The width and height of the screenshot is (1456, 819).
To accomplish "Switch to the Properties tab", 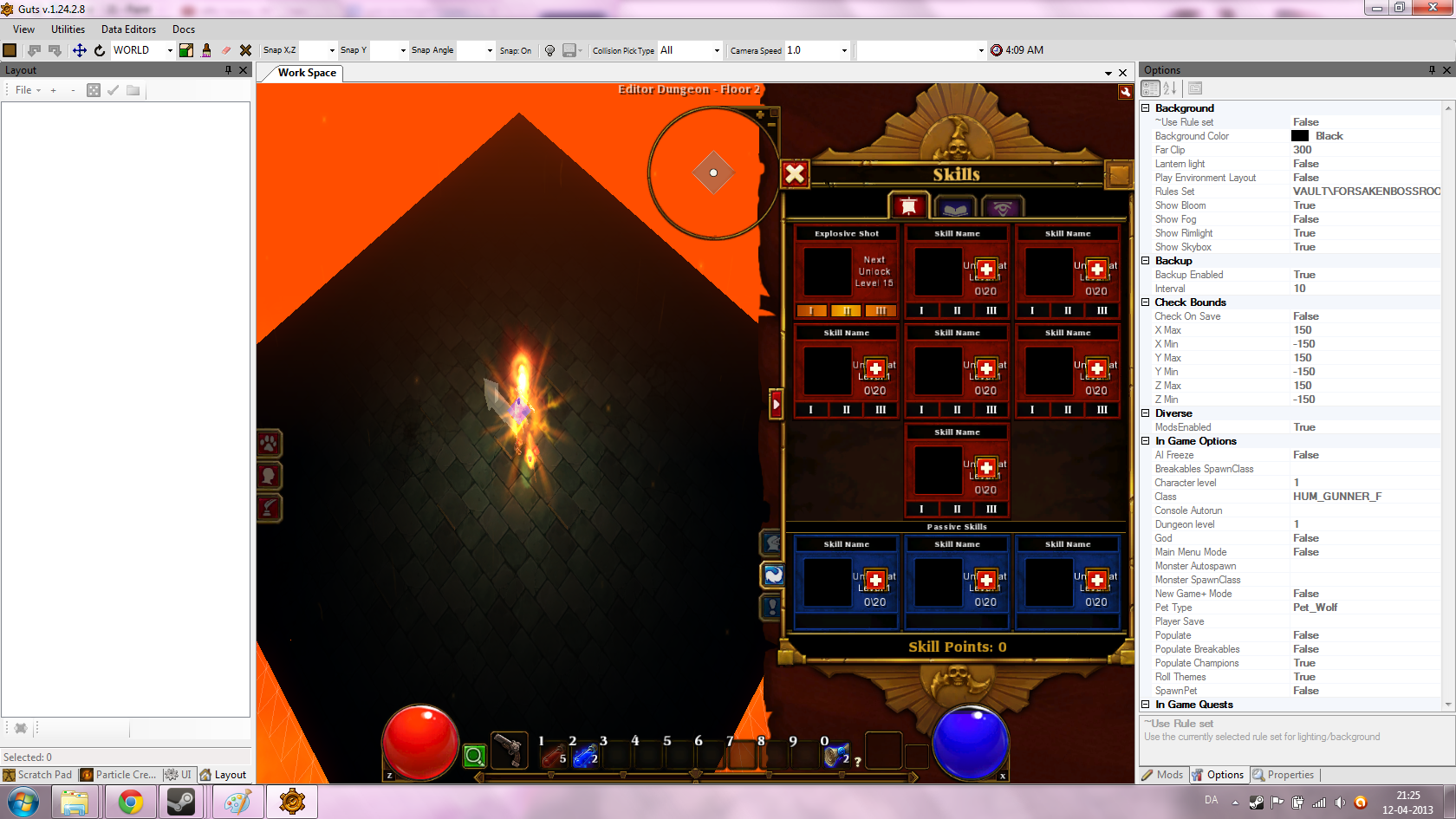I will tap(1283, 775).
